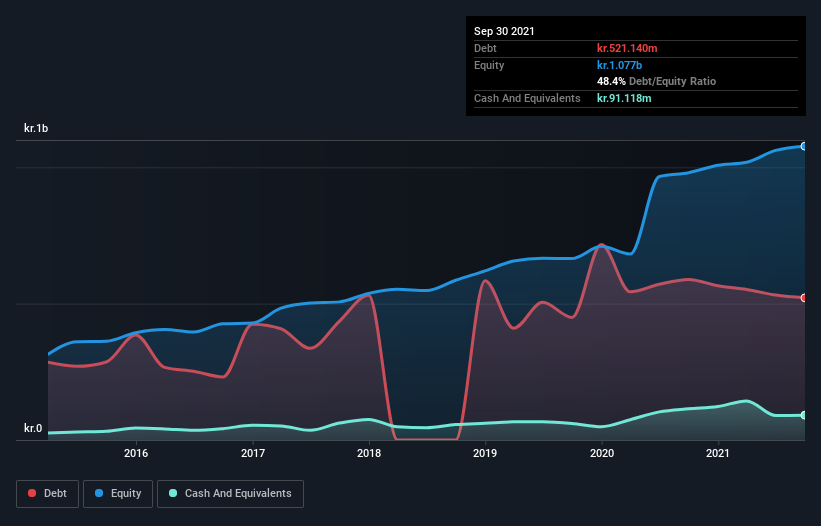Click the 2021 x-axis label
This screenshot has width=821, height=526.
(717, 453)
